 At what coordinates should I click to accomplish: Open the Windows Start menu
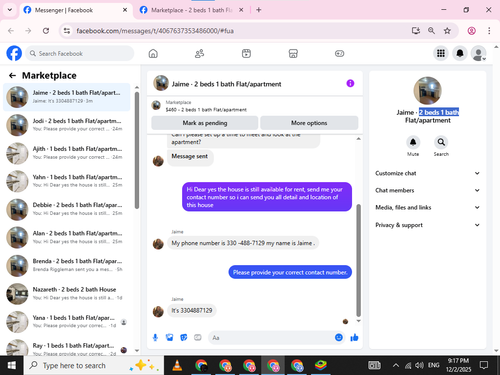pyautogui.click(x=12, y=365)
